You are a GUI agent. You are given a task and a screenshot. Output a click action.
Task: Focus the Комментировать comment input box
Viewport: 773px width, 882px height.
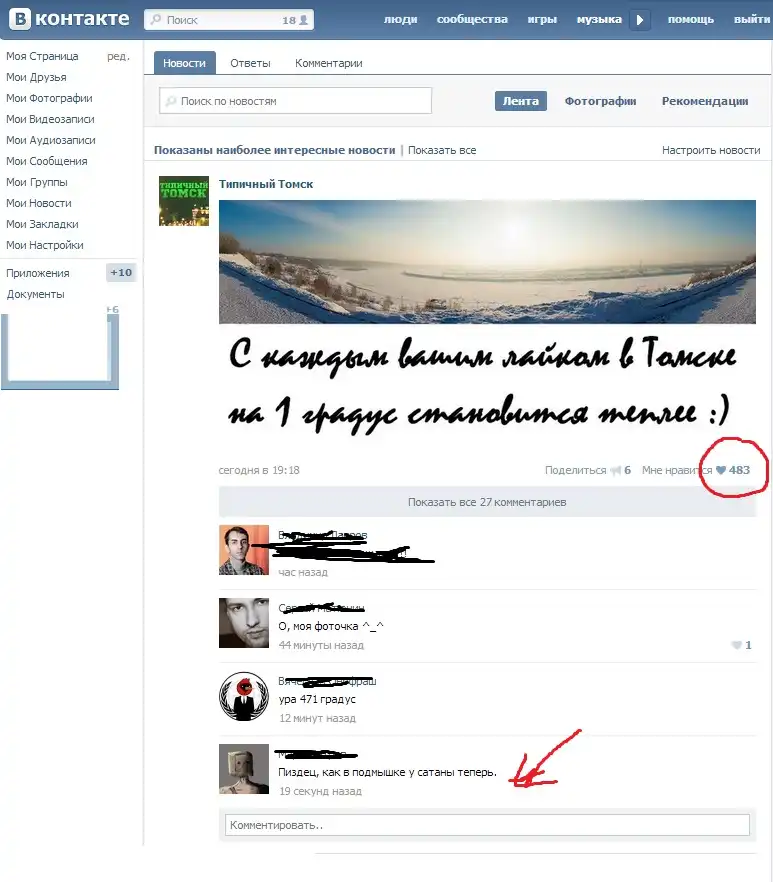click(x=484, y=825)
